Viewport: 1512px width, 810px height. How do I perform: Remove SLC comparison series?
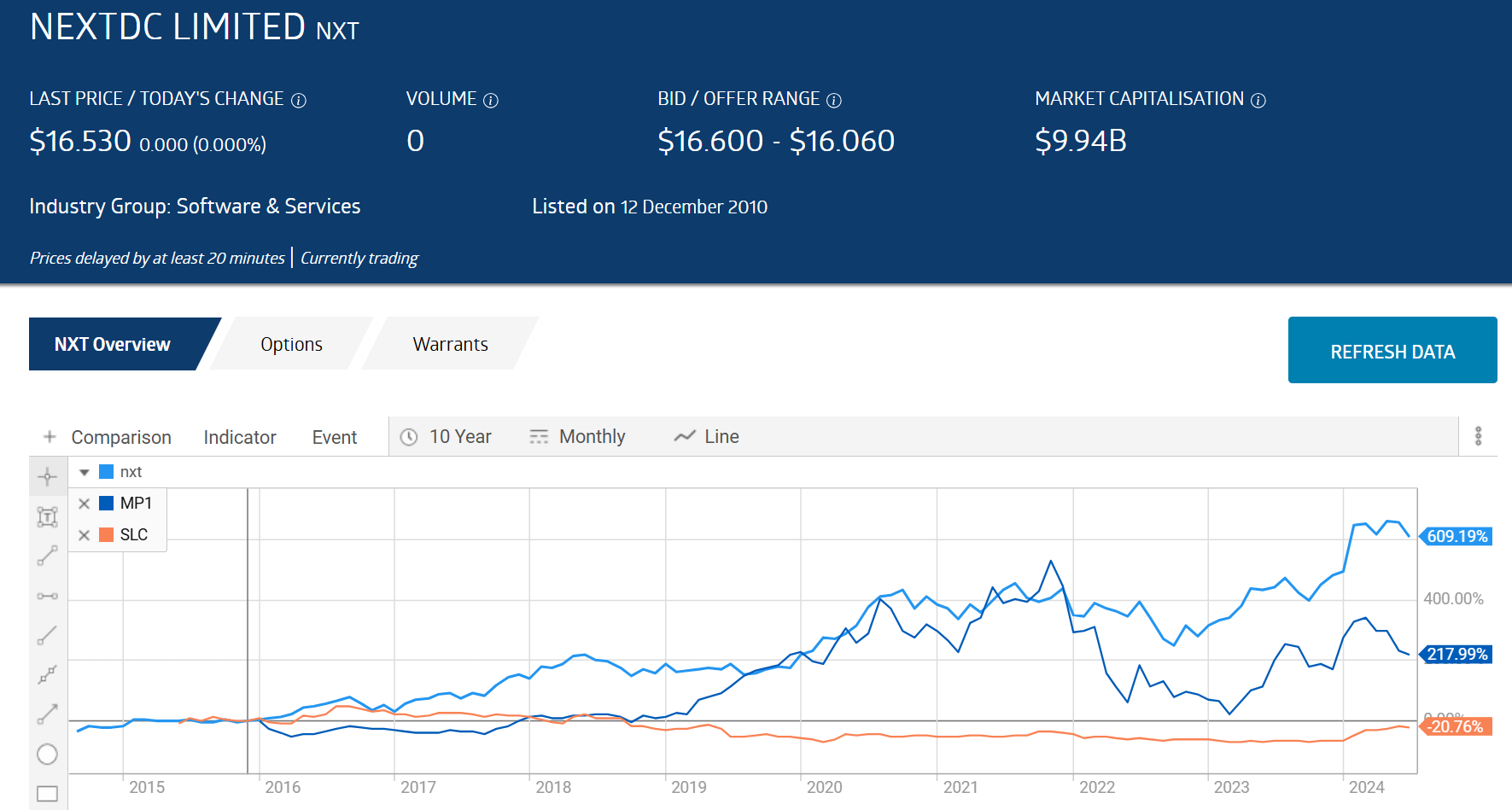[x=84, y=535]
